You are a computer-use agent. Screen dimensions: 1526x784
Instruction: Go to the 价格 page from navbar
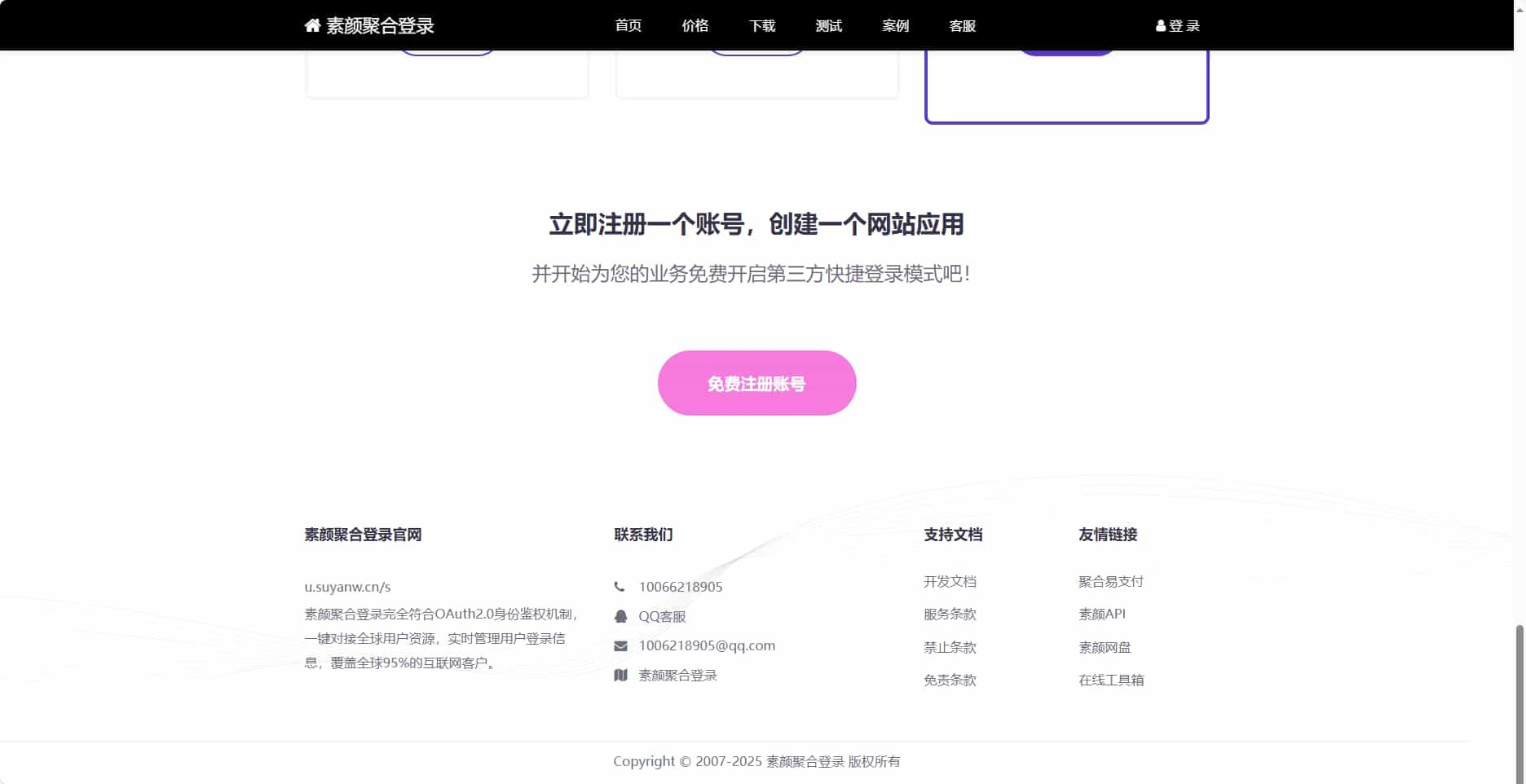[695, 26]
